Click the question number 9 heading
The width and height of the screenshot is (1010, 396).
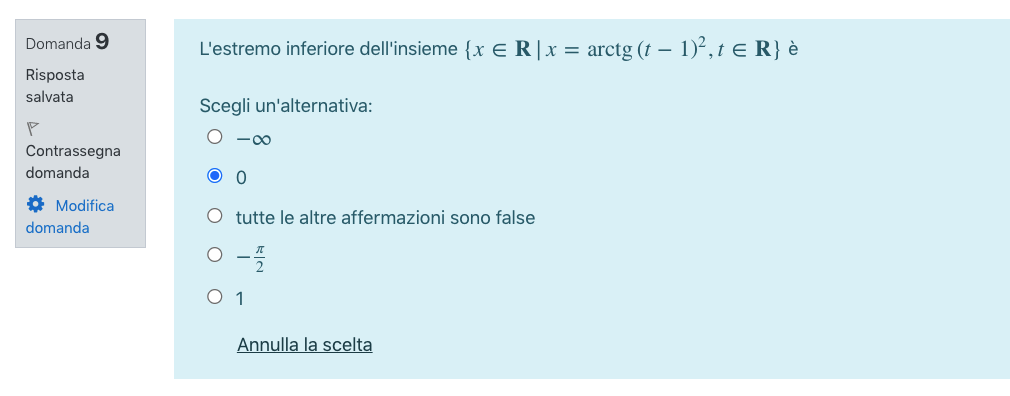pyautogui.click(x=68, y=43)
